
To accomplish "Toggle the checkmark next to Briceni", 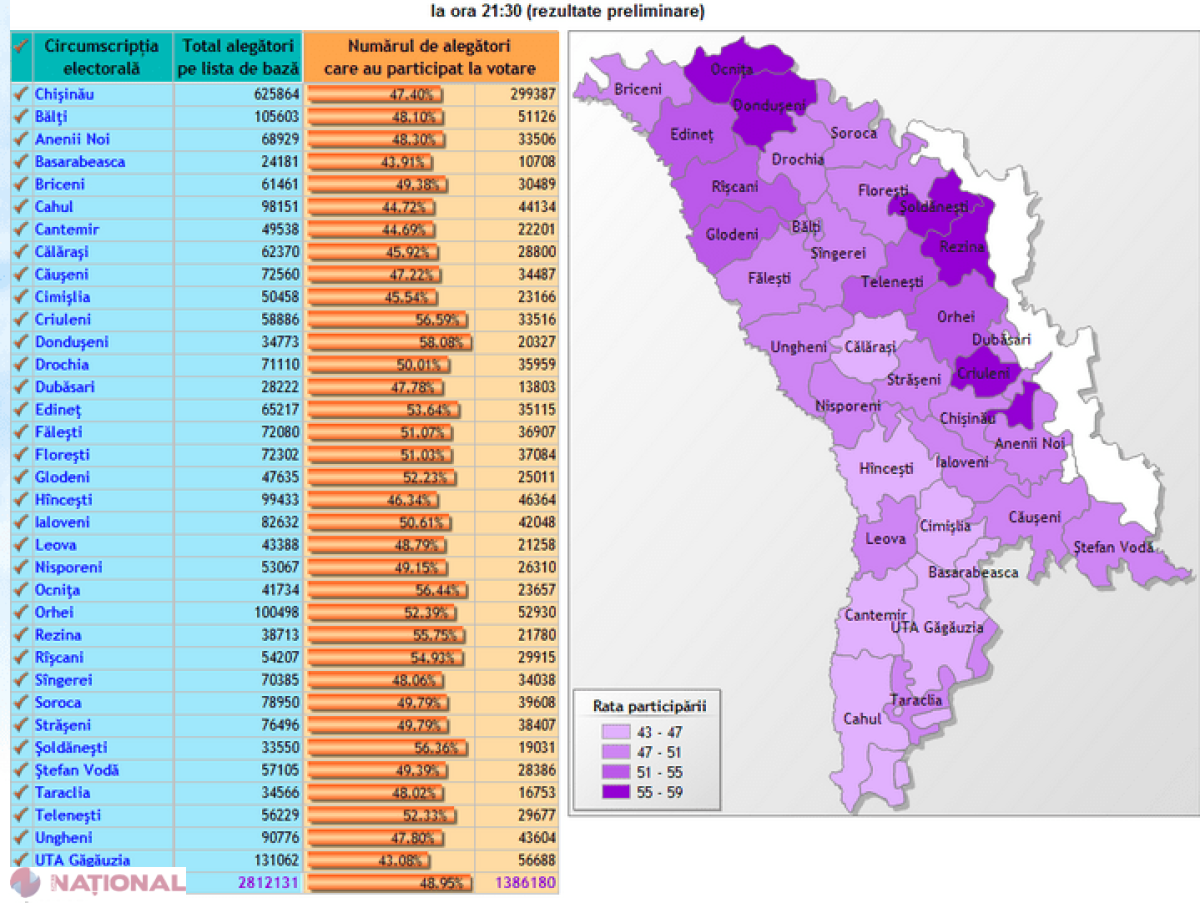I will pyautogui.click(x=21, y=184).
